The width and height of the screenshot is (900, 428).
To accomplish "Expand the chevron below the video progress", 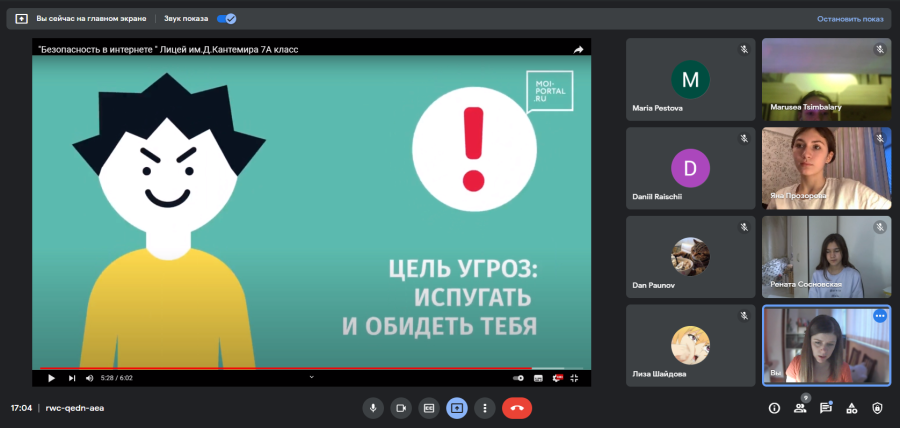I will 312,377.
